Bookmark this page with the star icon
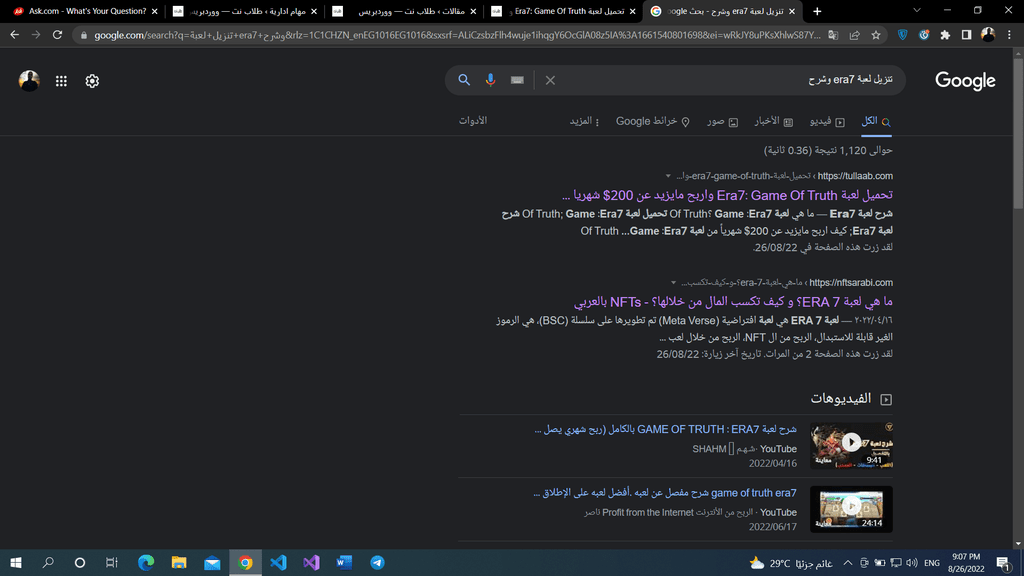Screen dimensions: 1024x576 pyautogui.click(x=876, y=35)
